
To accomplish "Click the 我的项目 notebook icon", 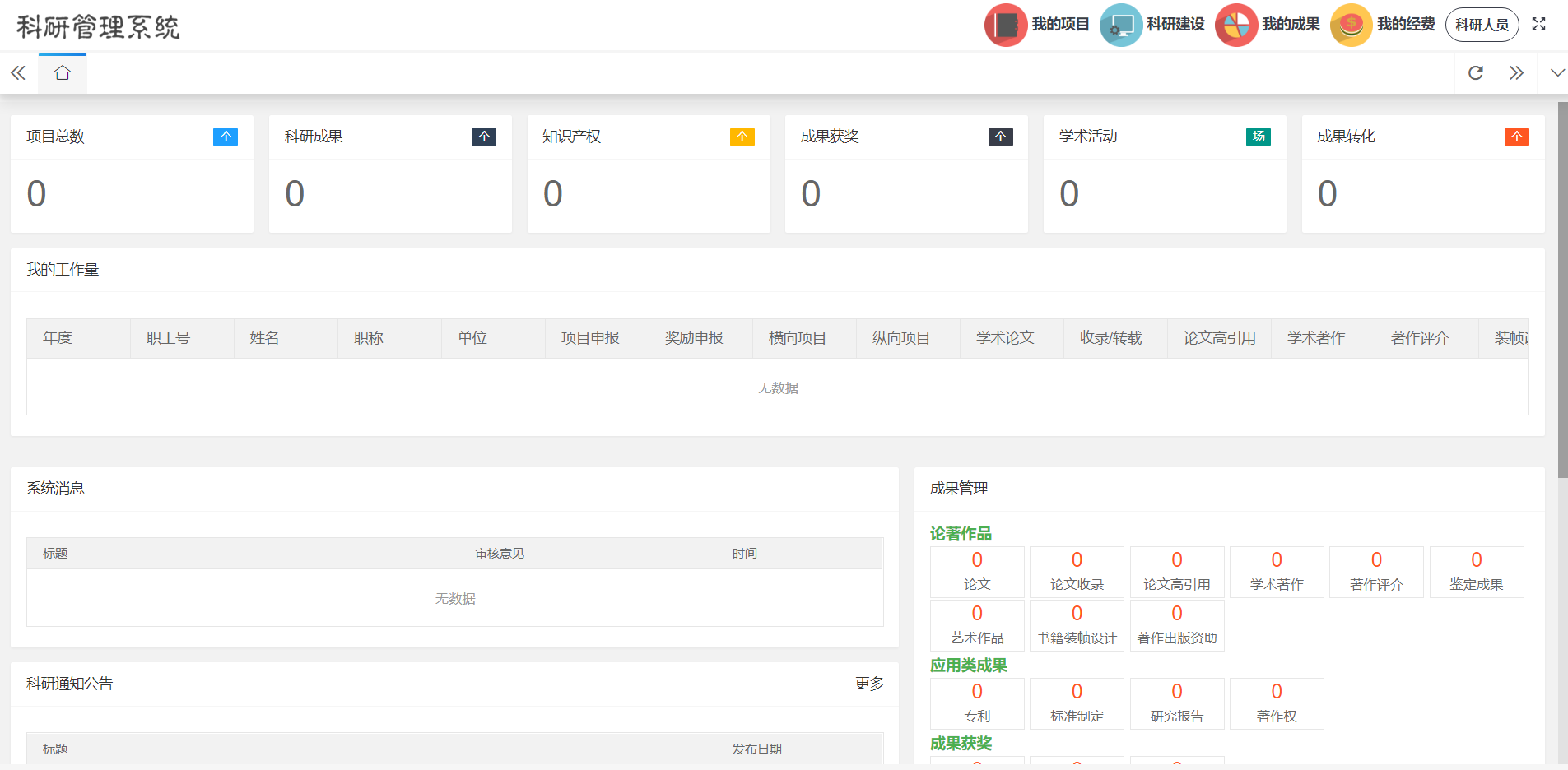I will click(1005, 25).
